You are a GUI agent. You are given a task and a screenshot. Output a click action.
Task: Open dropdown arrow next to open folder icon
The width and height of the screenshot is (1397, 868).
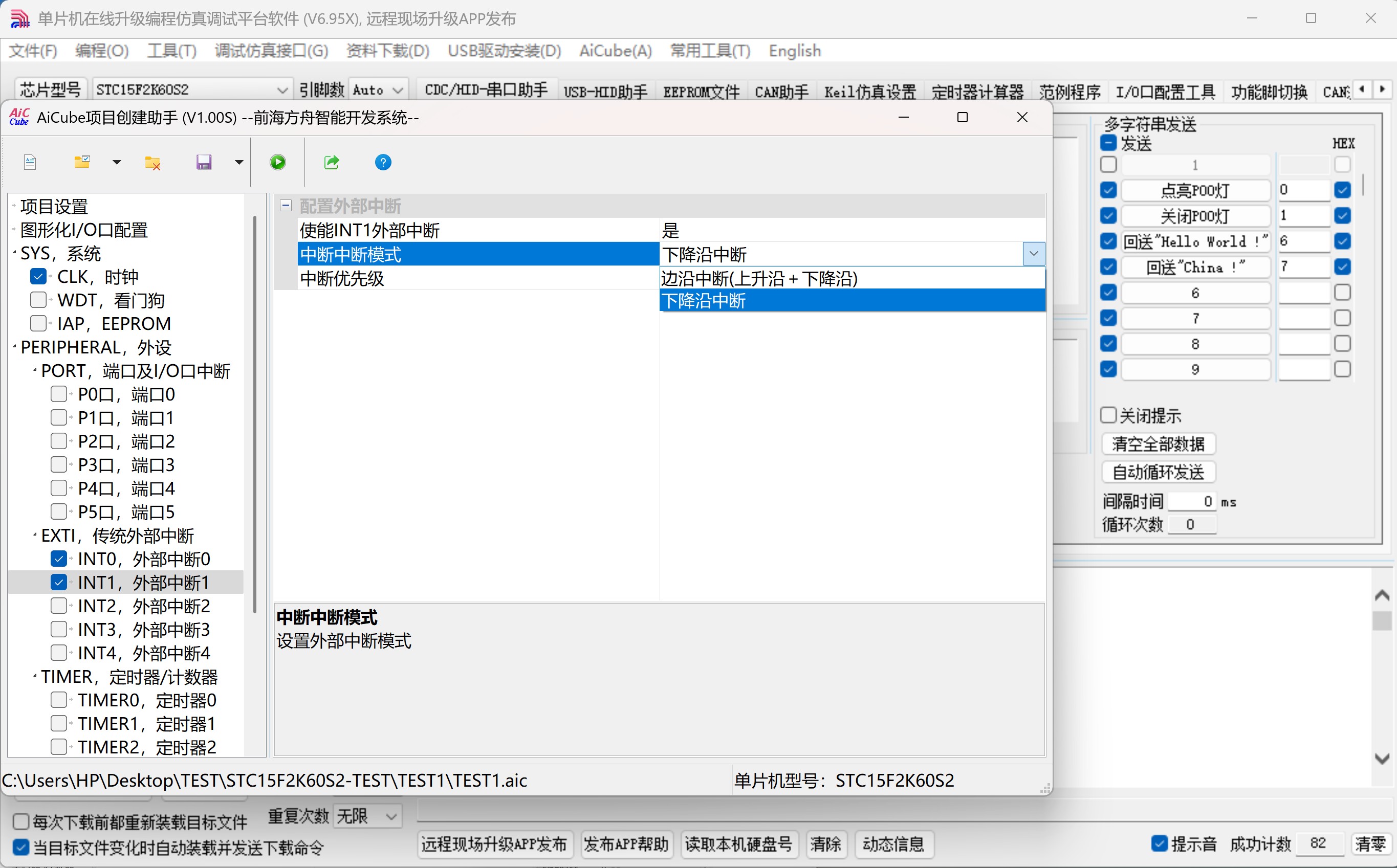point(117,163)
